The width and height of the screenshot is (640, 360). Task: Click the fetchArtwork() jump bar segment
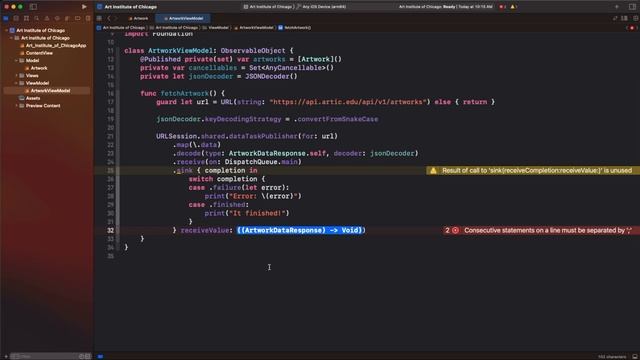[295, 28]
